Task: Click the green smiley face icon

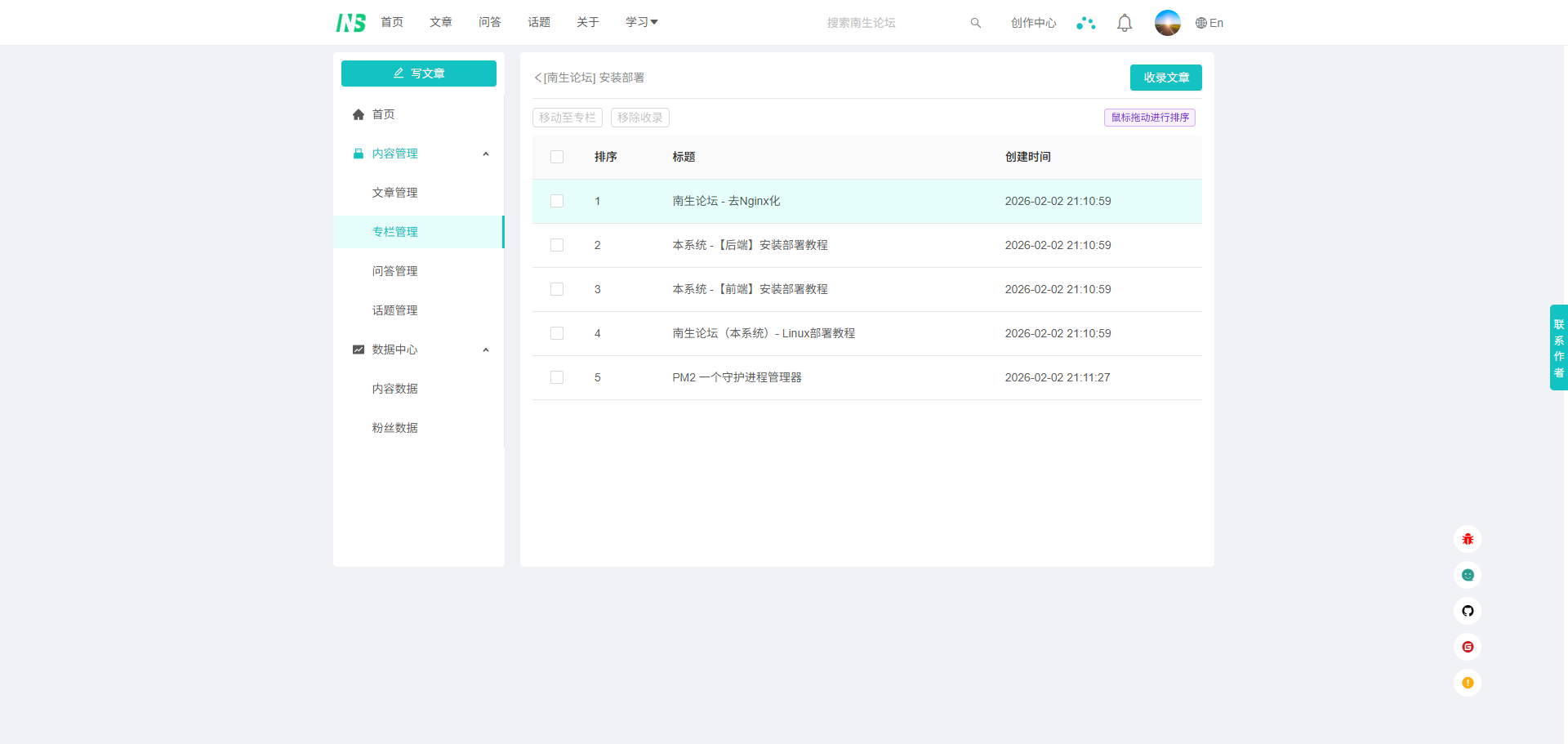Action: (1468, 575)
